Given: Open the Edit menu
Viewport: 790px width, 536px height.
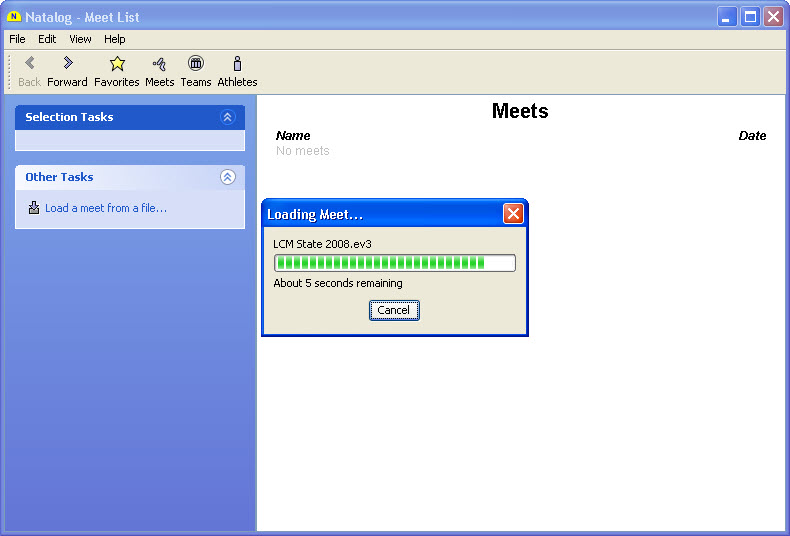Looking at the screenshot, I should click(x=47, y=39).
